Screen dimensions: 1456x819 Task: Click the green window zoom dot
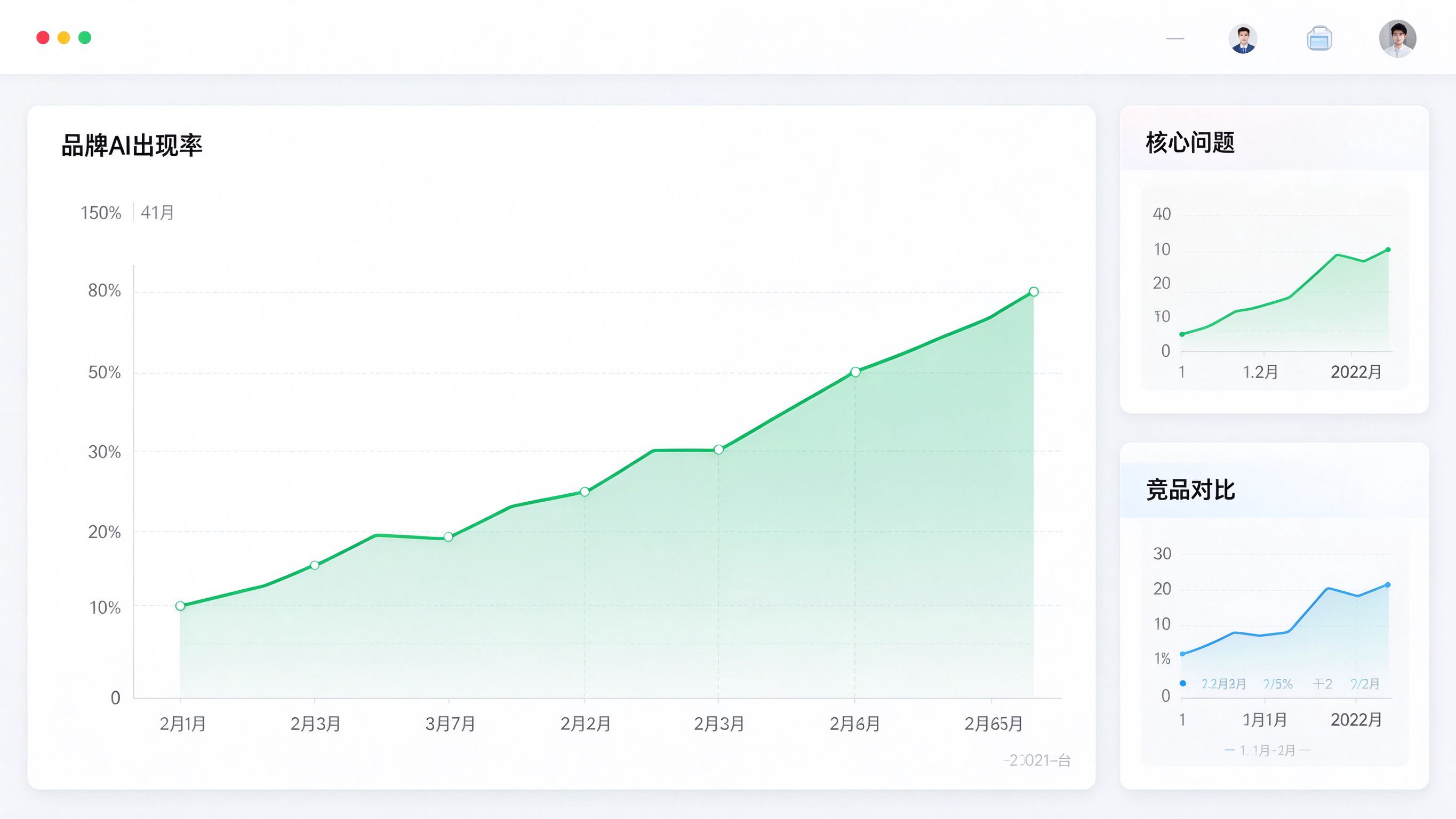[x=85, y=37]
